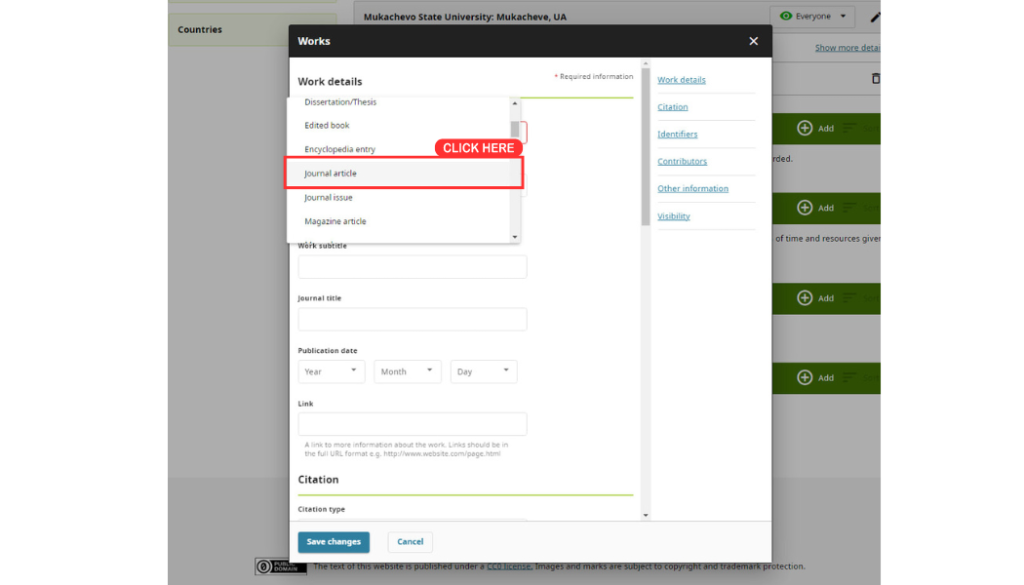Click the Work subtitle input field

[x=412, y=266]
